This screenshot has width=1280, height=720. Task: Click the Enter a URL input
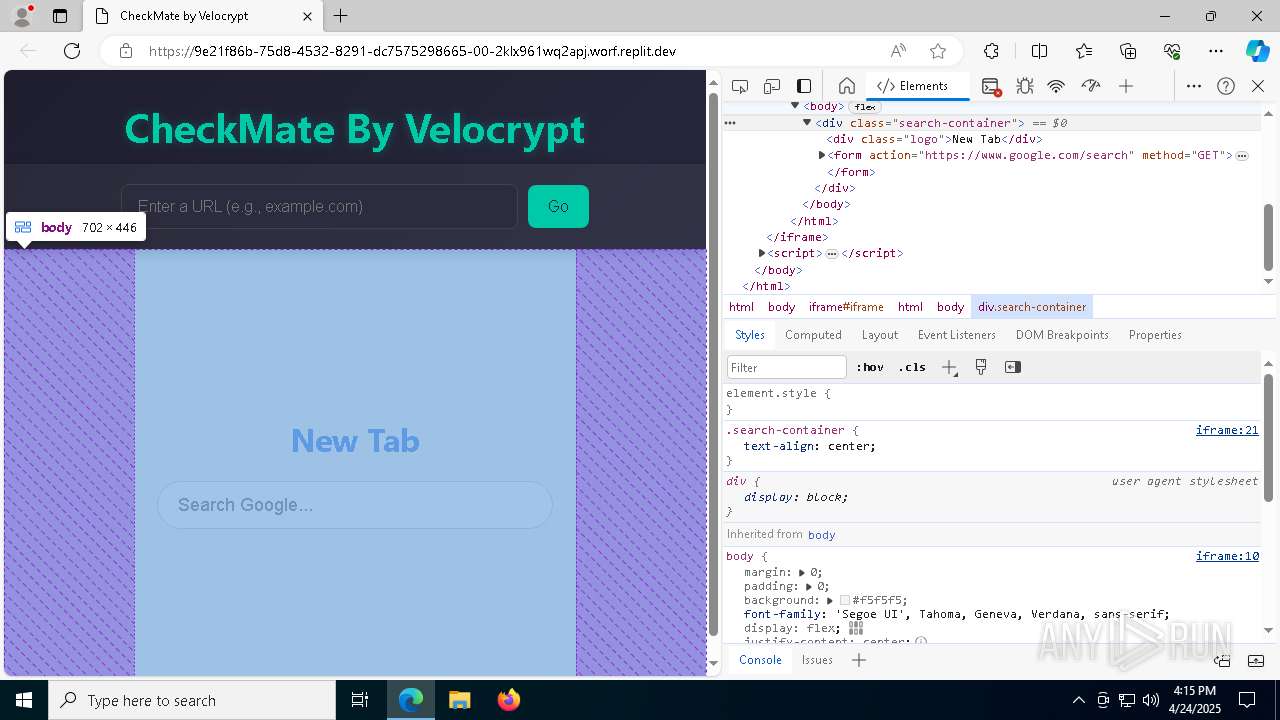point(319,206)
